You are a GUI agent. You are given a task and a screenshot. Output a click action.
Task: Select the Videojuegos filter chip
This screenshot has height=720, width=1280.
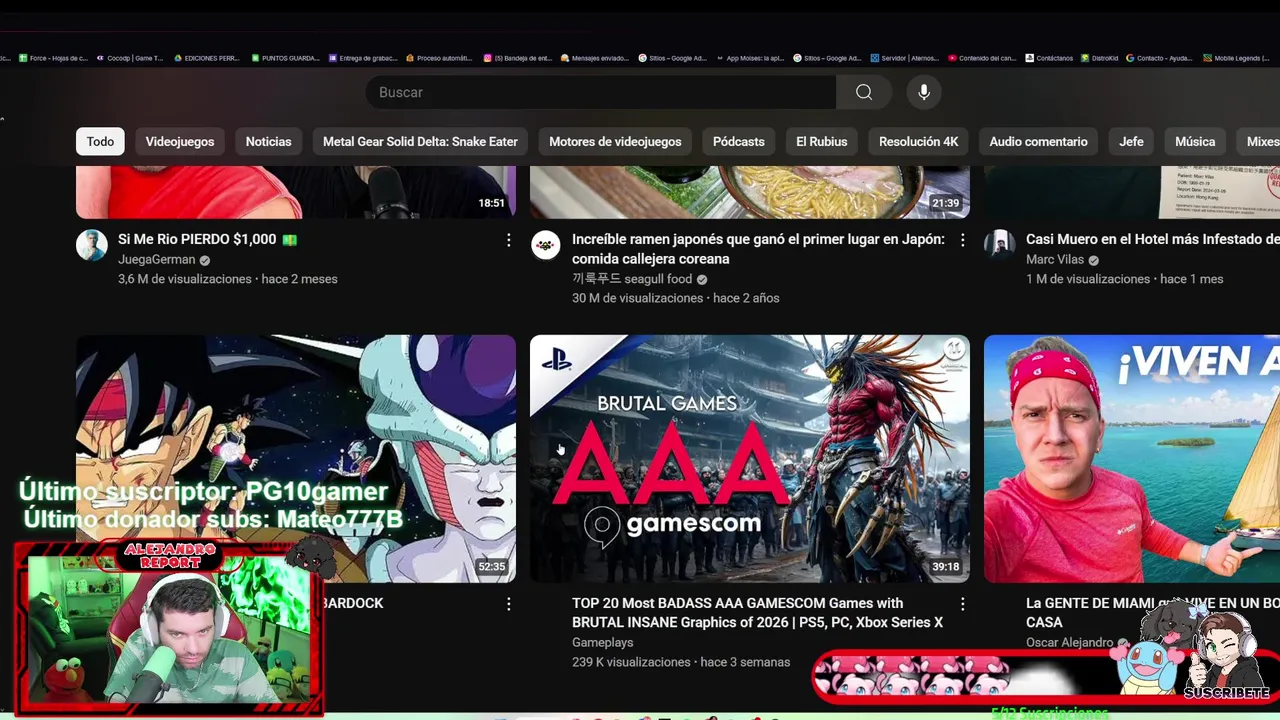click(180, 142)
